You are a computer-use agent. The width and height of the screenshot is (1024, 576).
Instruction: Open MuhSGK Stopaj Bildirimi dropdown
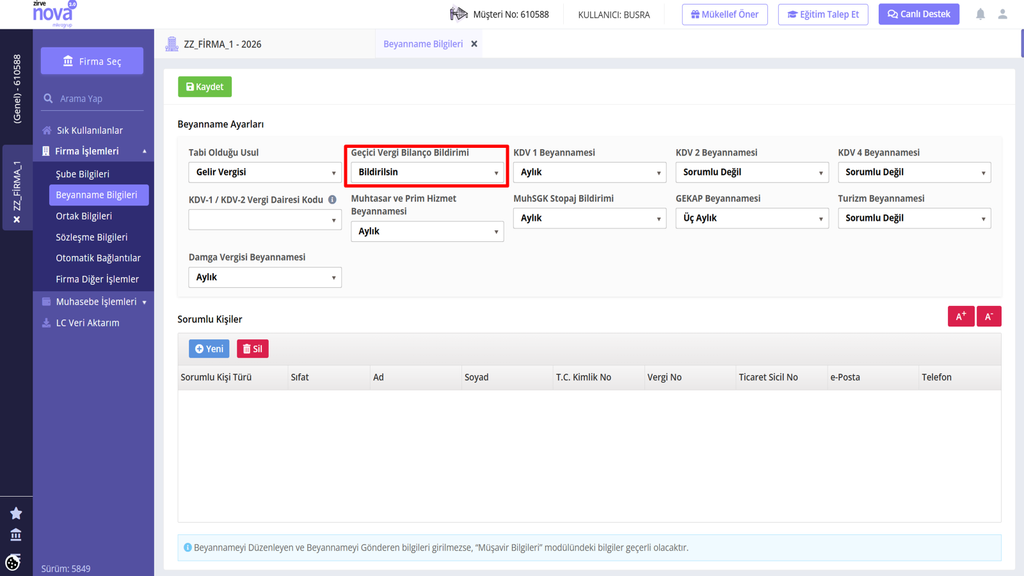point(590,218)
